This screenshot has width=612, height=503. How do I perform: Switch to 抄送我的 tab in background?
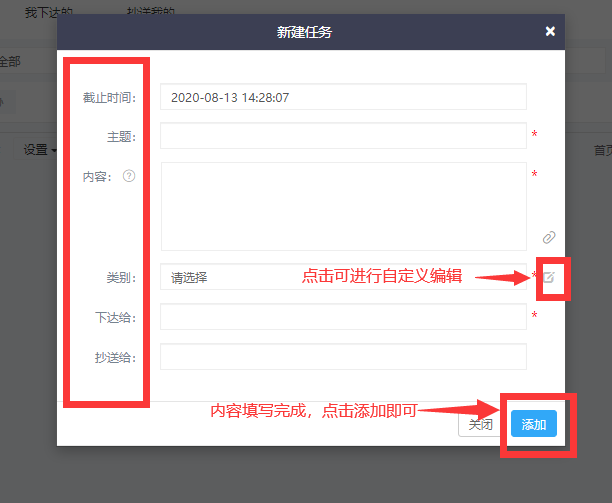pos(151,11)
